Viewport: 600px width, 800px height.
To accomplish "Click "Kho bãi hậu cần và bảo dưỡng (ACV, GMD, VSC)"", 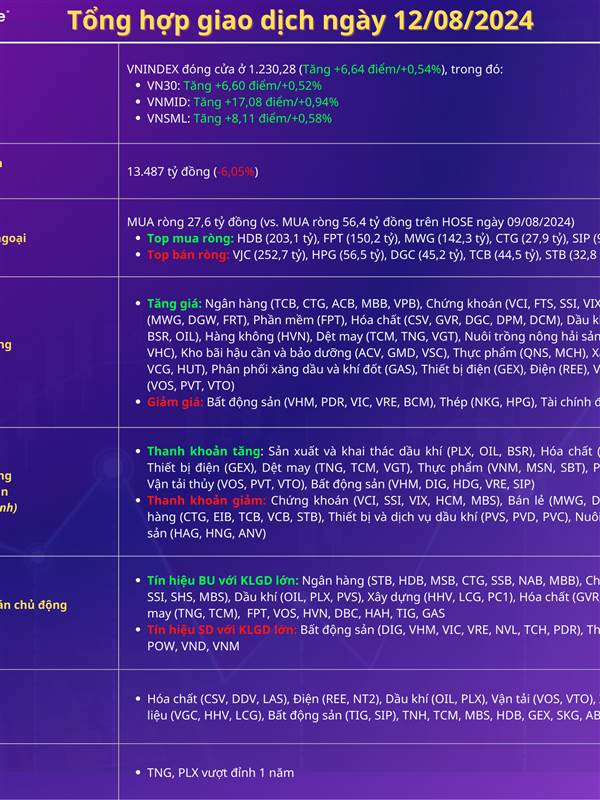I will (x=313, y=353).
